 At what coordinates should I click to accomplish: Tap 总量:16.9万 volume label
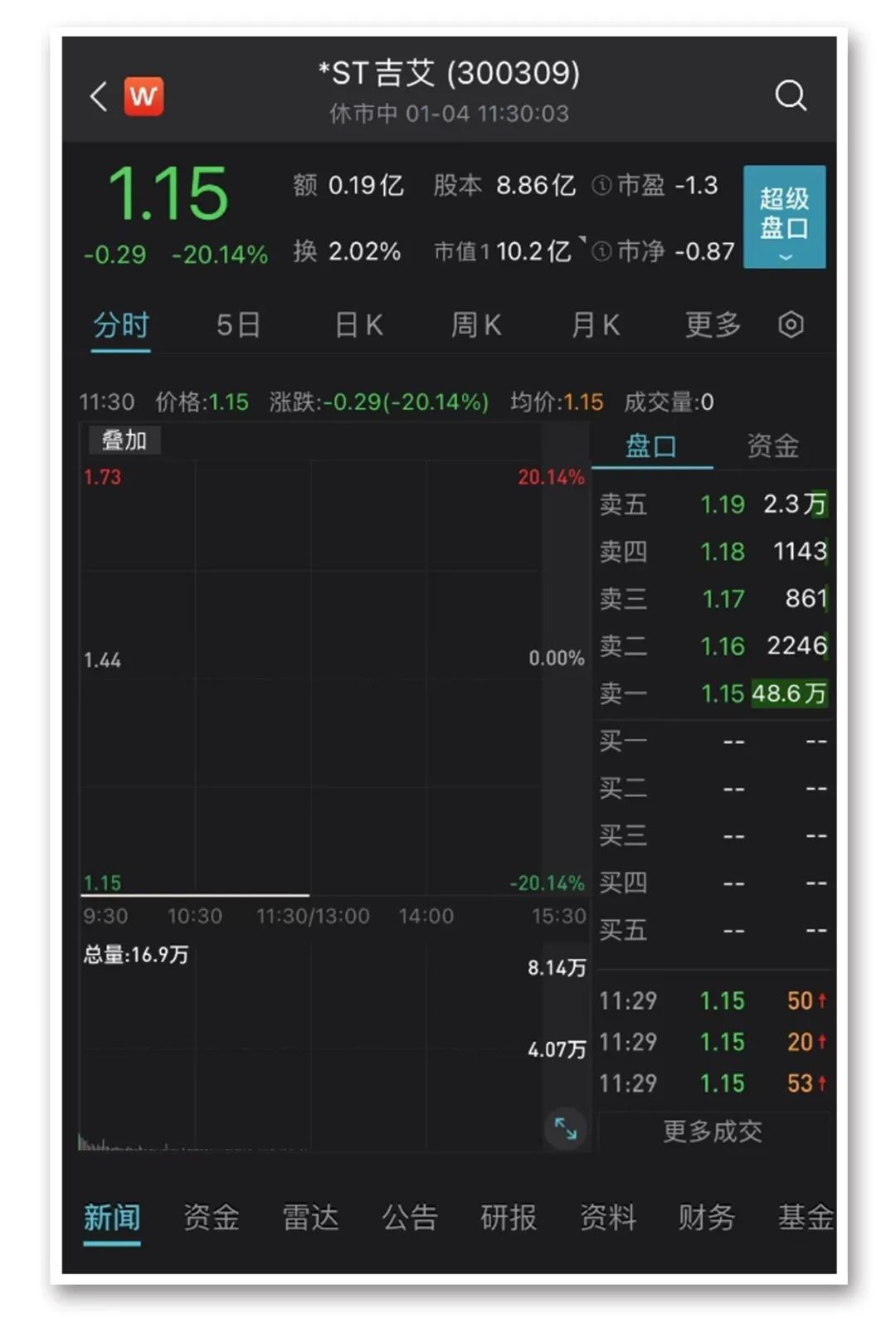136,955
